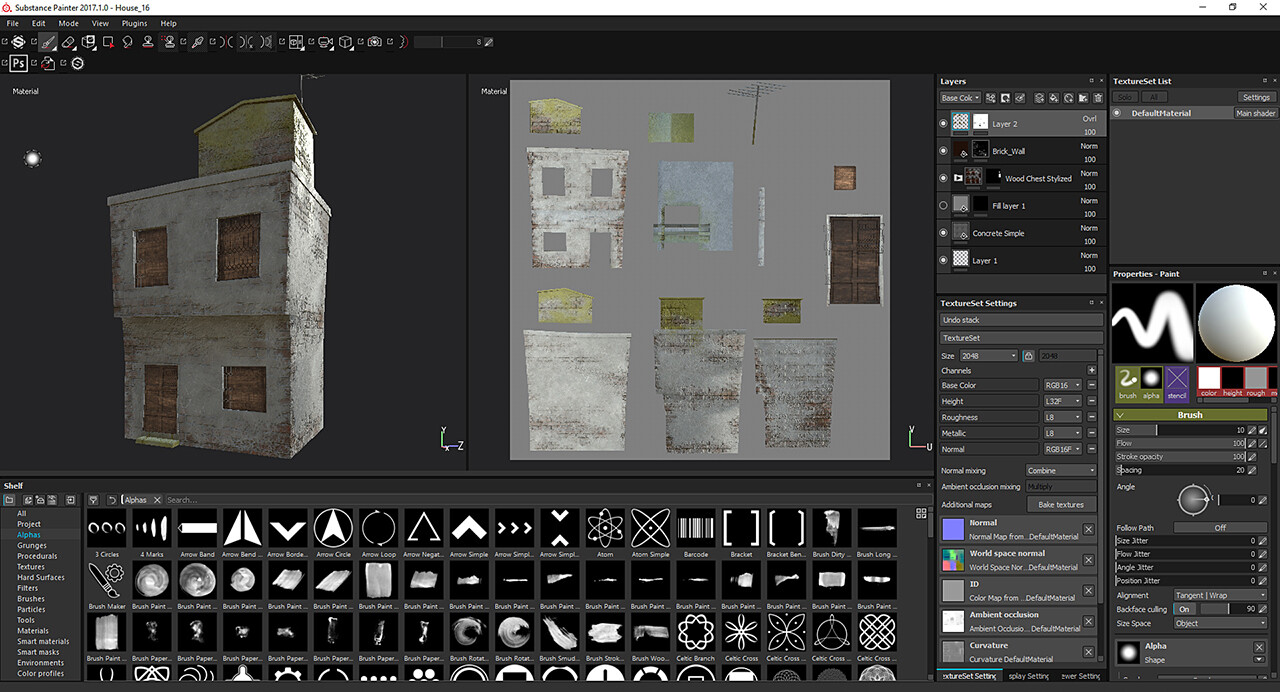Open the Alignment Tangent | Wrap dropdown
1280x692 pixels.
click(1220, 595)
